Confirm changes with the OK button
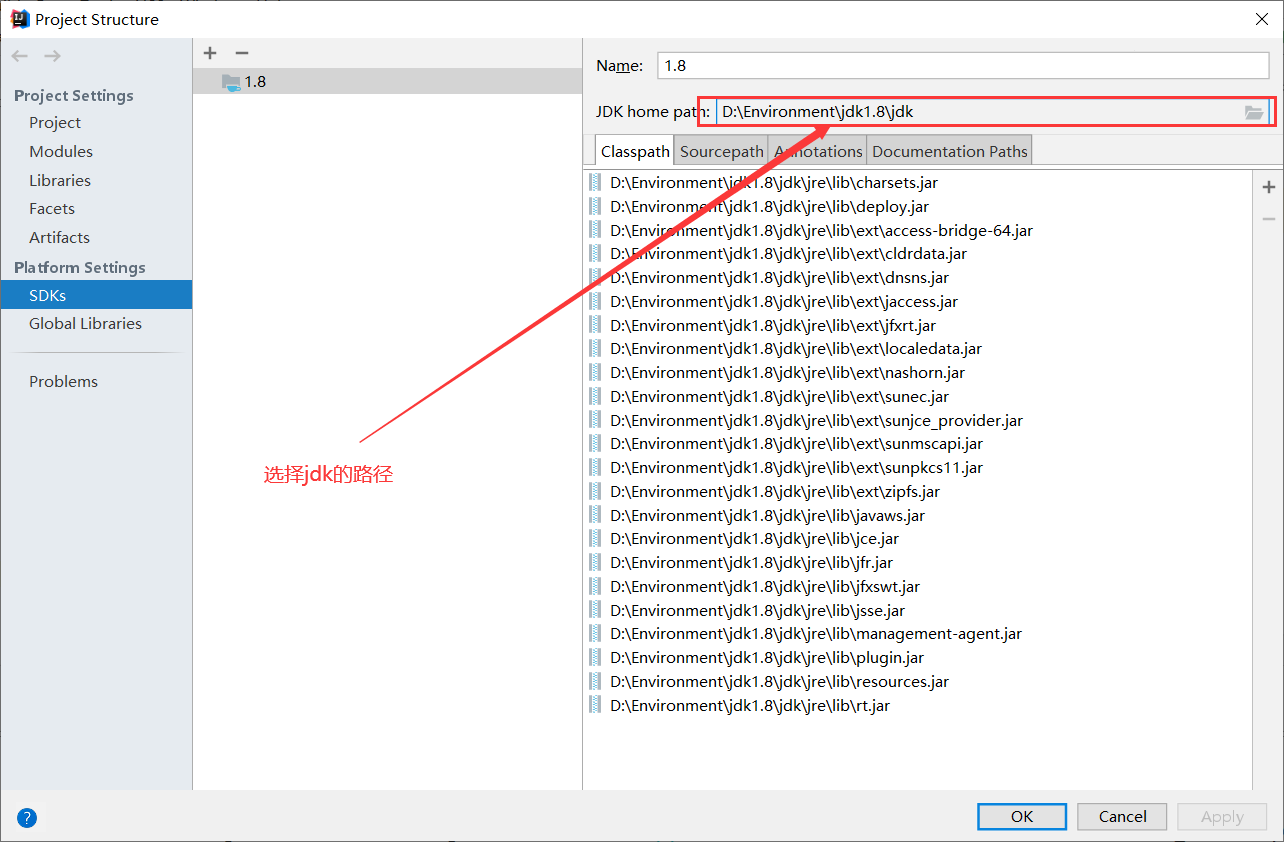 [1021, 816]
